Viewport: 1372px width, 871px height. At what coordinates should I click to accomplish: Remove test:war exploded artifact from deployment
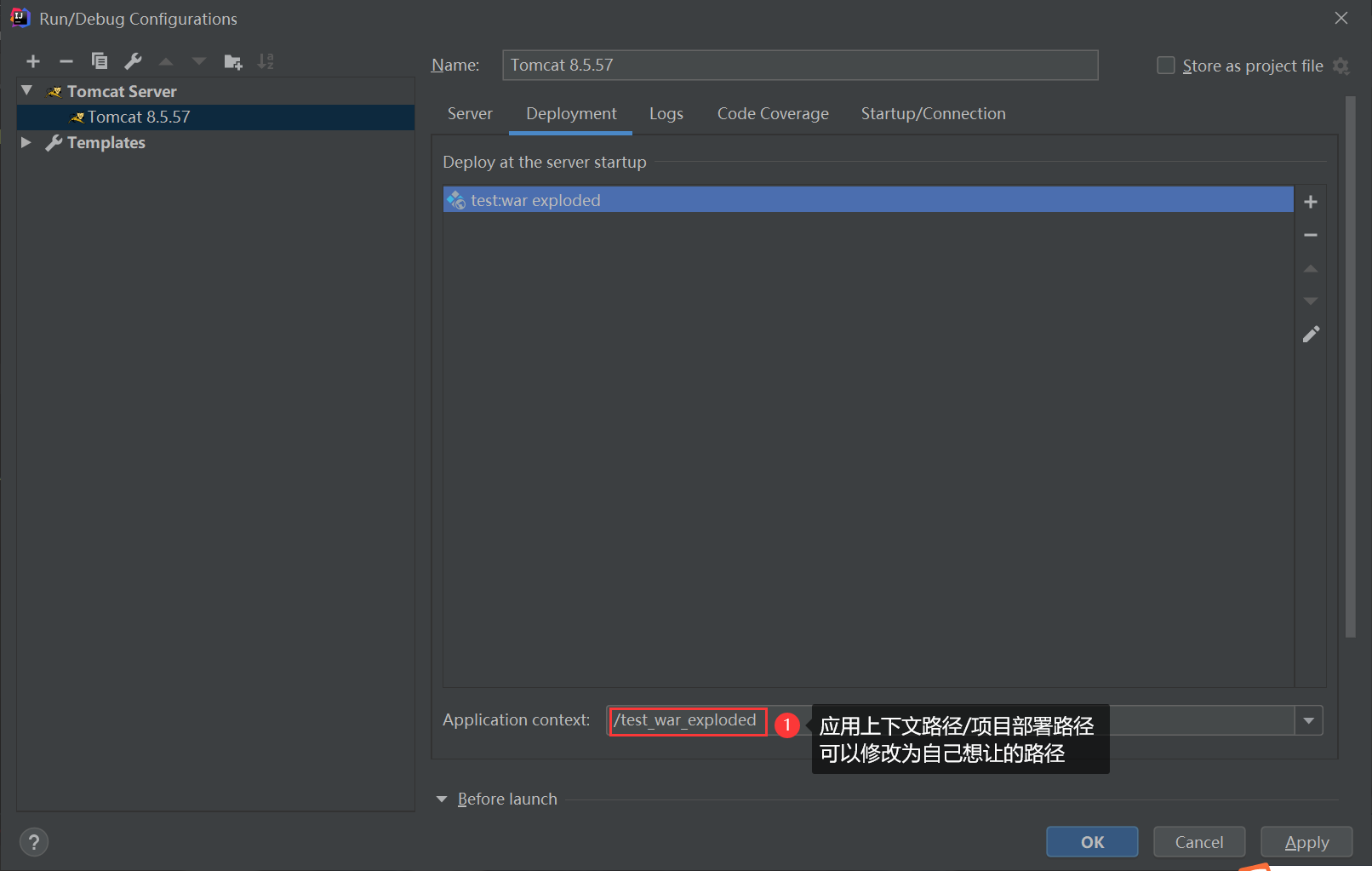coord(1311,235)
